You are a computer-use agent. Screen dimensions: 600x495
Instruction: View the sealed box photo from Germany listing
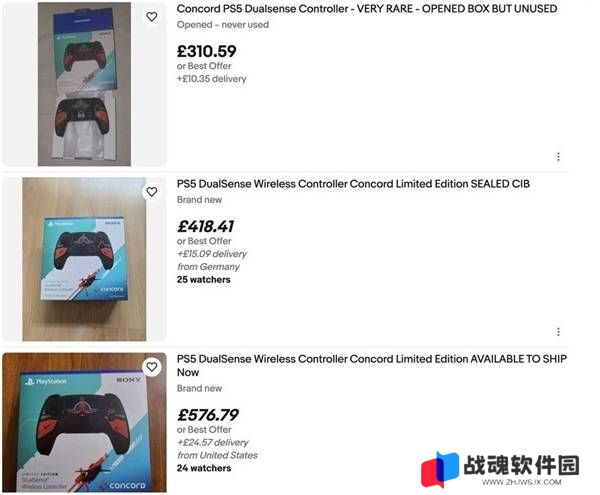pyautogui.click(x=84, y=259)
